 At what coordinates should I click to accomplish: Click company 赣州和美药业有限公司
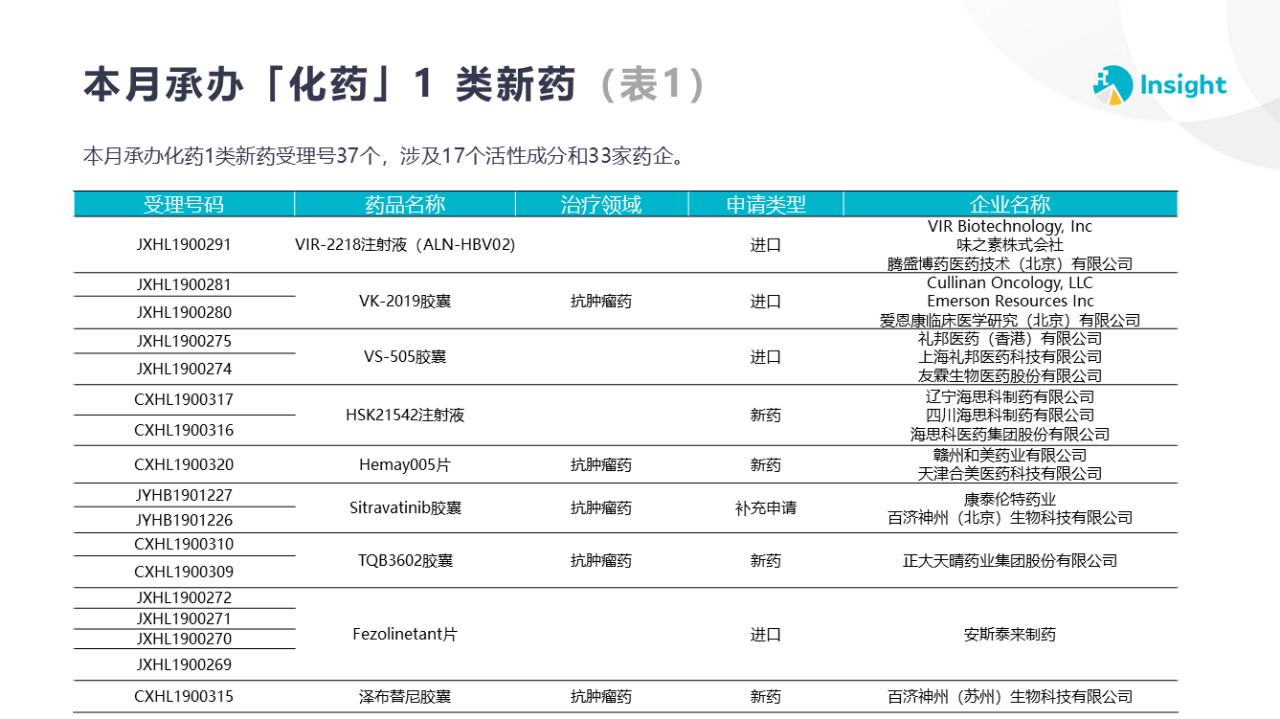pyautogui.click(x=1010, y=456)
